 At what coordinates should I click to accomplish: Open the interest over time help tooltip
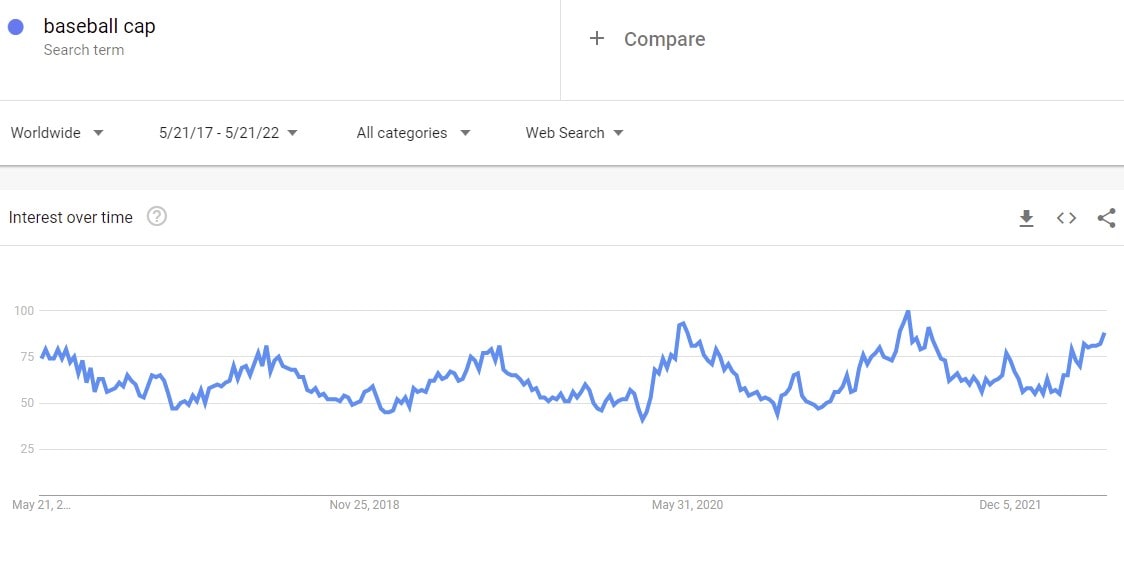click(157, 217)
